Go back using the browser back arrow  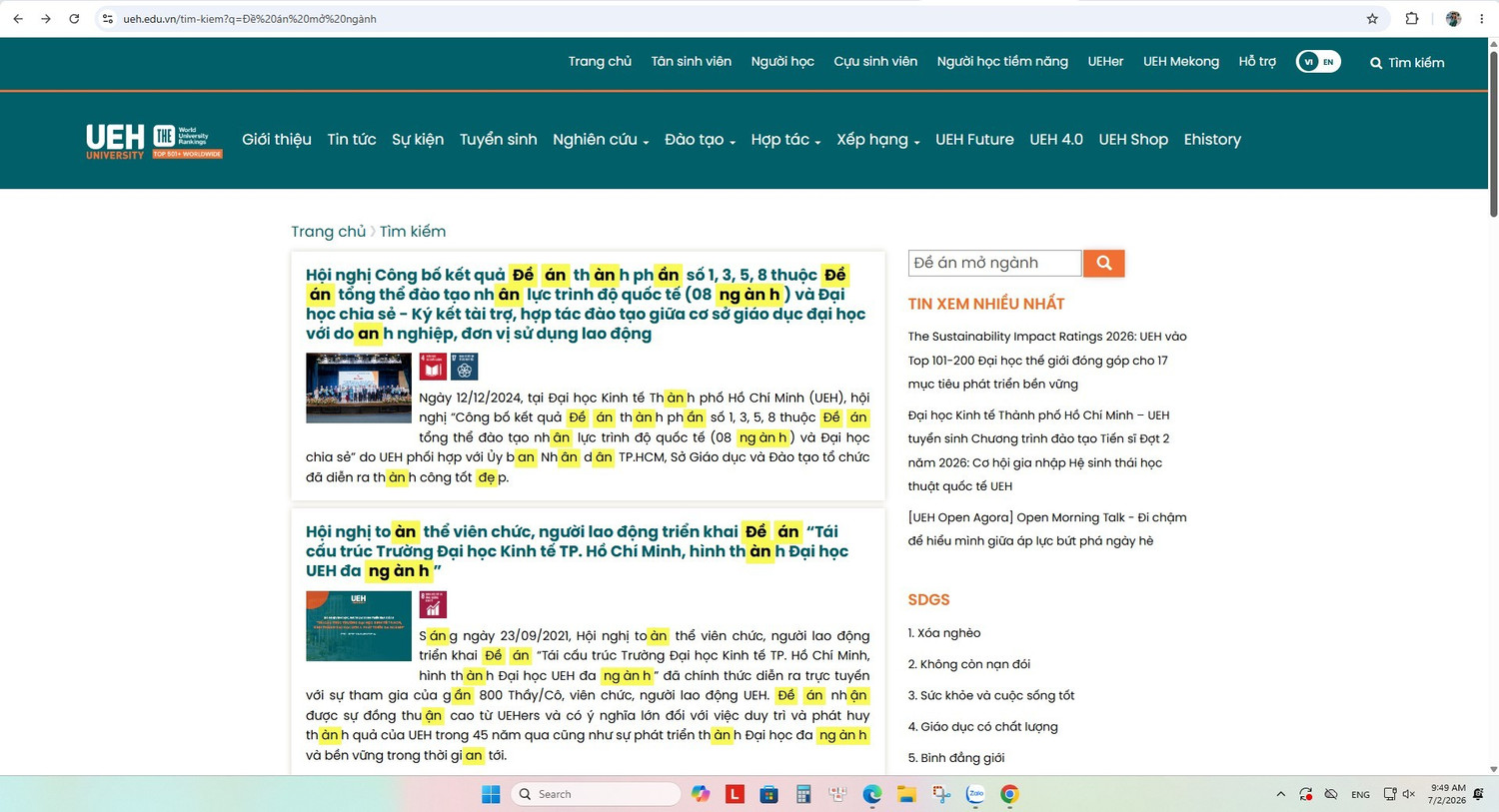pyautogui.click(x=18, y=19)
